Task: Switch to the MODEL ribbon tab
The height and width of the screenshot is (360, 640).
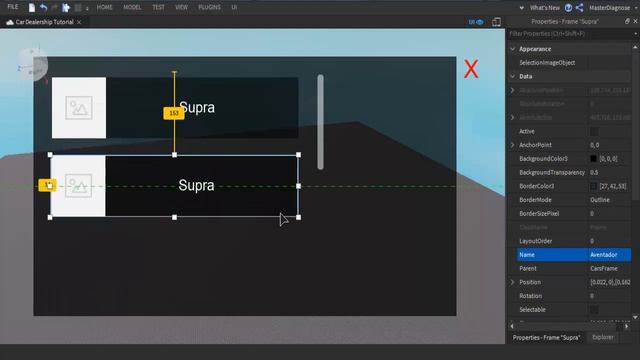Action: pos(132,7)
